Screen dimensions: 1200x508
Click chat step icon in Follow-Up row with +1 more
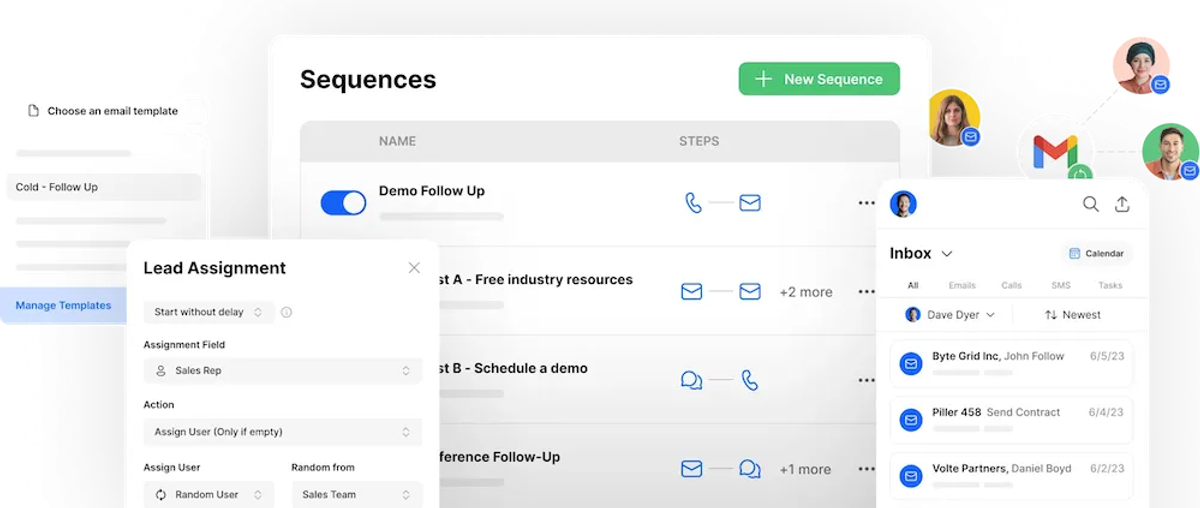[x=750, y=468]
